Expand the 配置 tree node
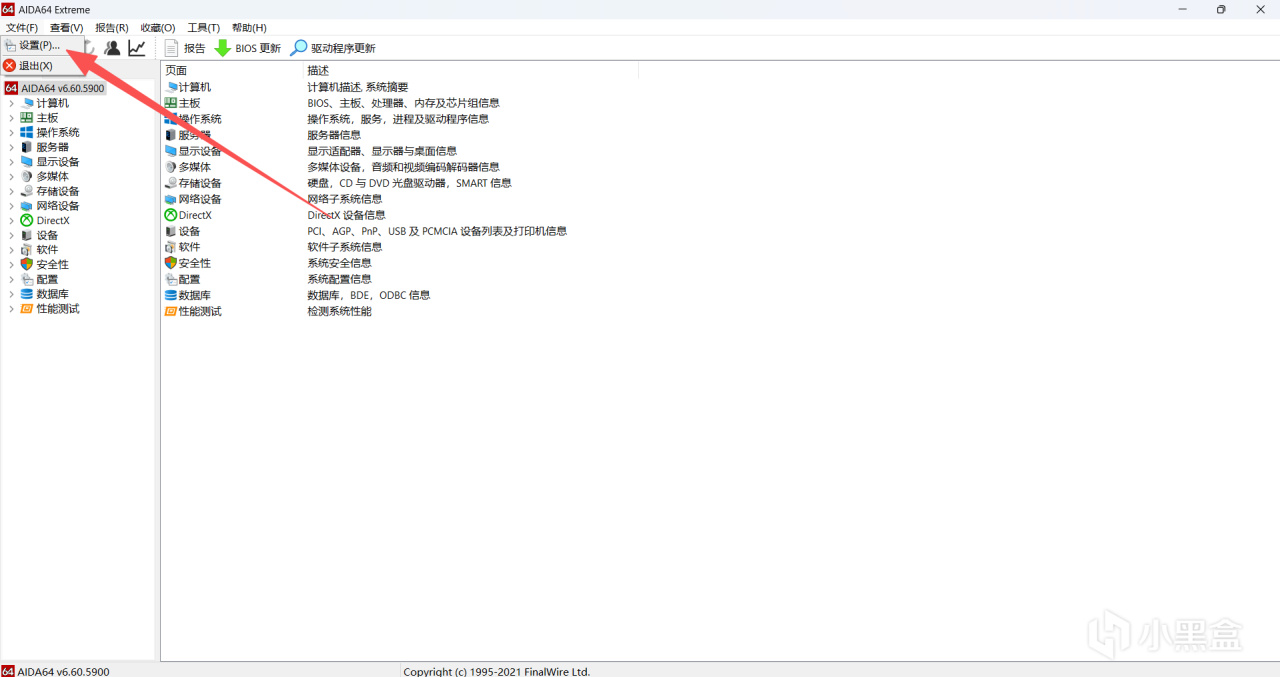Screen dimensions: 1280x677 12,280
